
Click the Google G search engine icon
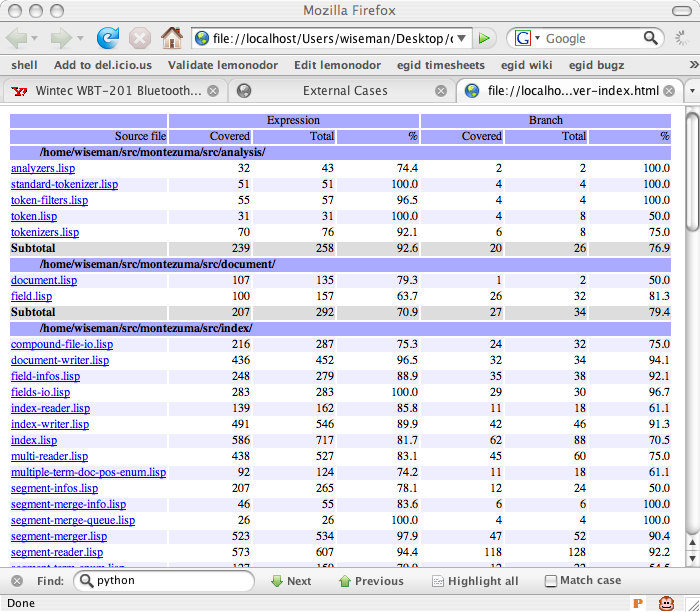(x=523, y=38)
